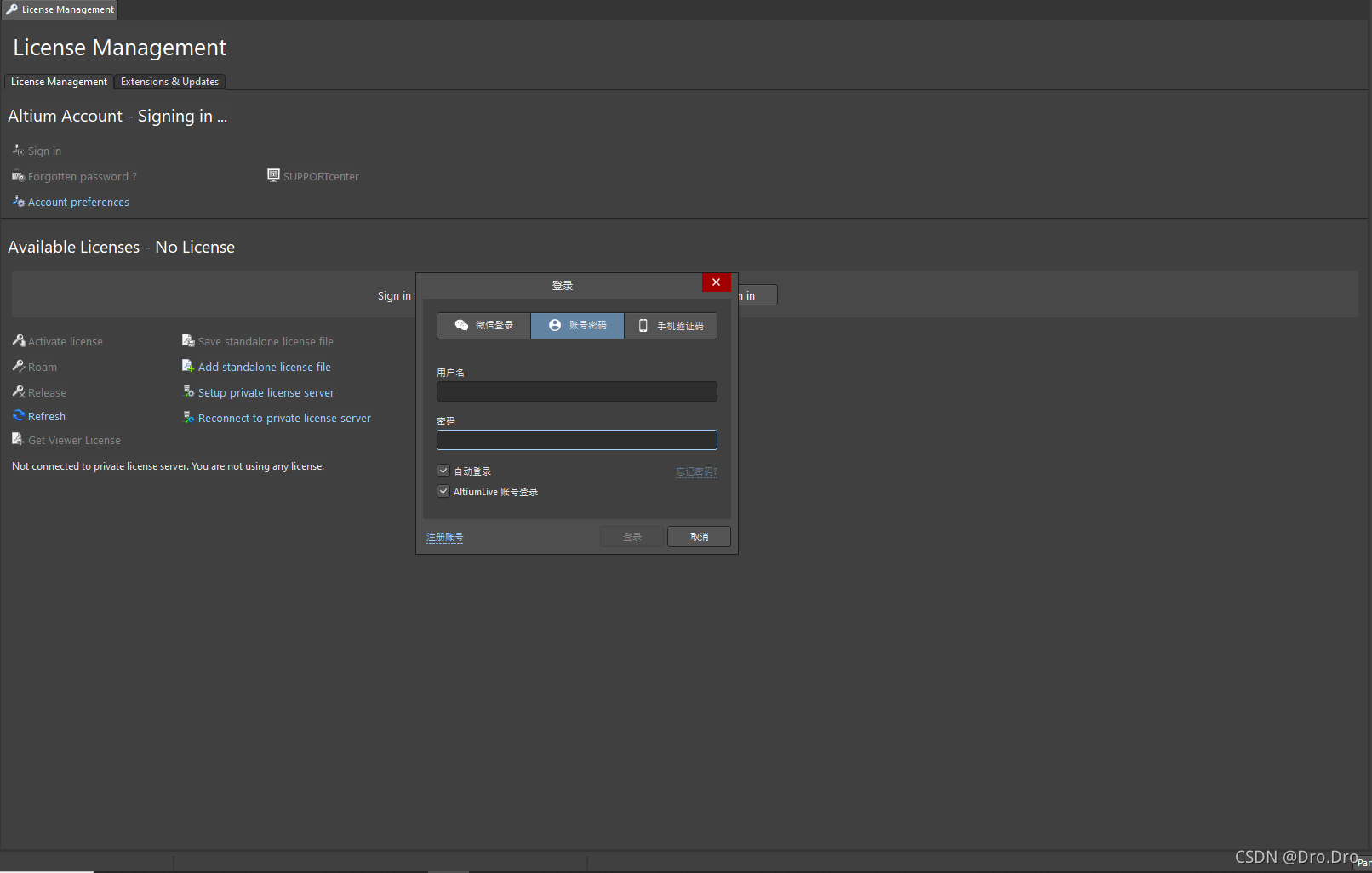This screenshot has width=1372, height=873.
Task: Click the Setup private license server icon
Action: (188, 391)
